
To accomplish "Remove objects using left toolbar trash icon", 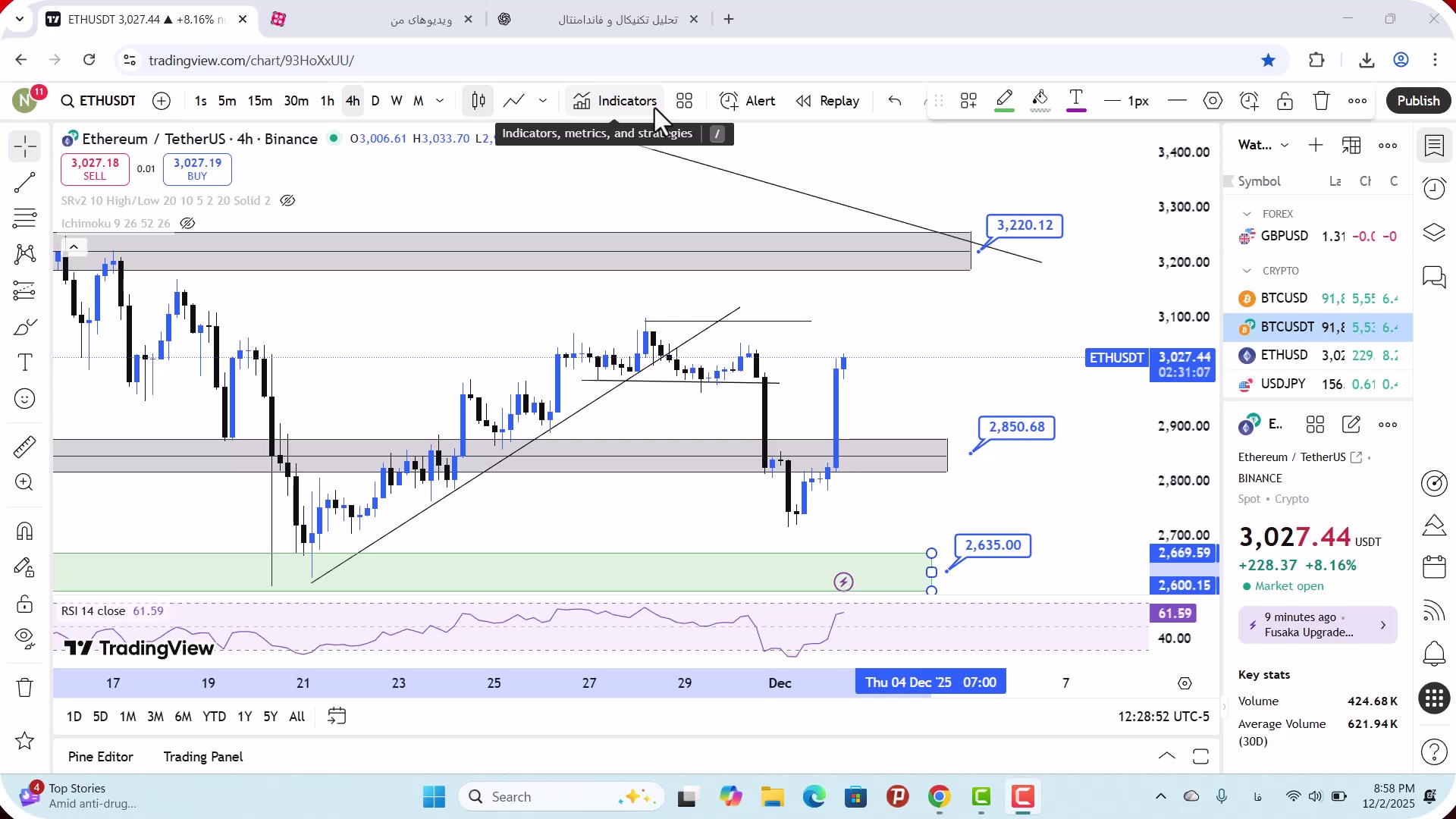I will coord(25,688).
